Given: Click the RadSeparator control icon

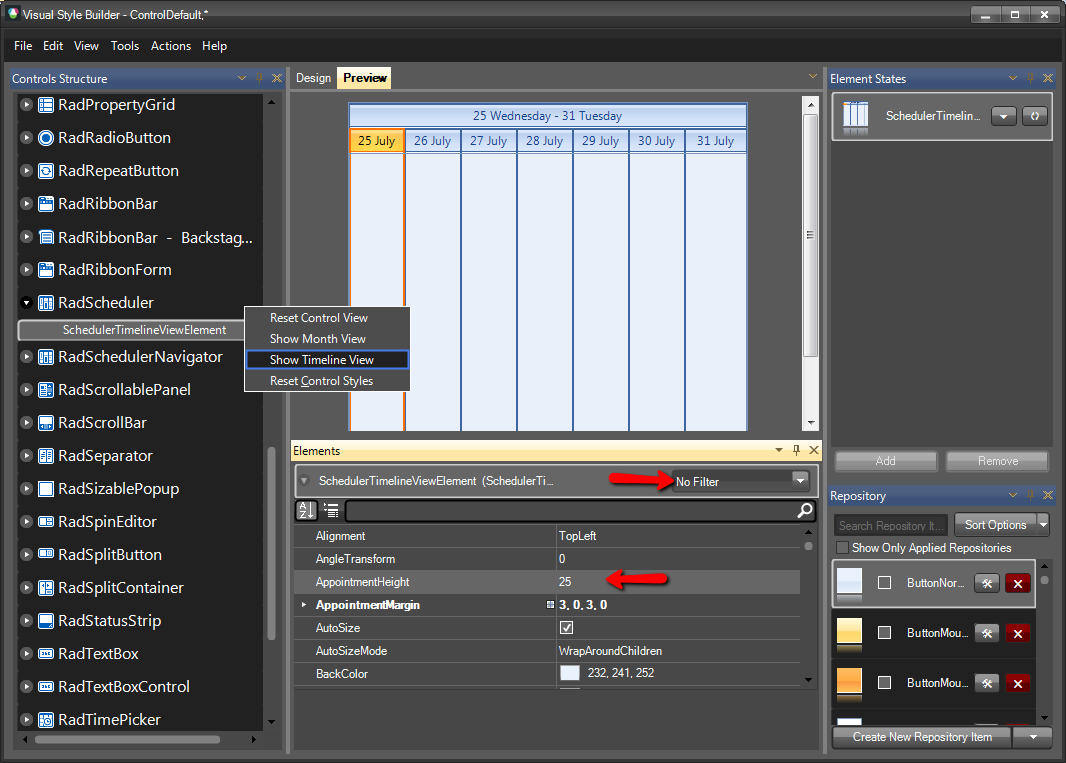Looking at the screenshot, I should (46, 456).
